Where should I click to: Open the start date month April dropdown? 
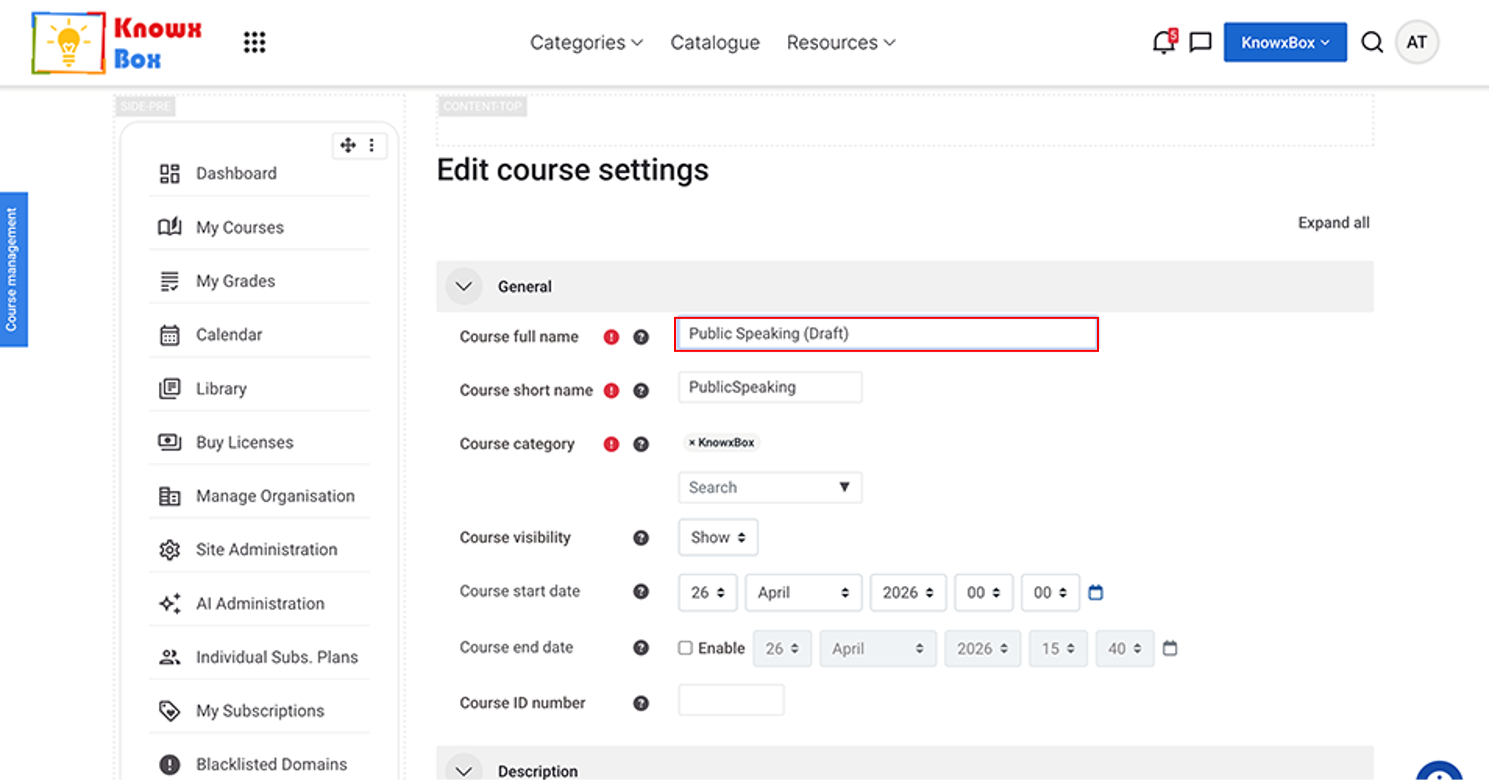804,593
